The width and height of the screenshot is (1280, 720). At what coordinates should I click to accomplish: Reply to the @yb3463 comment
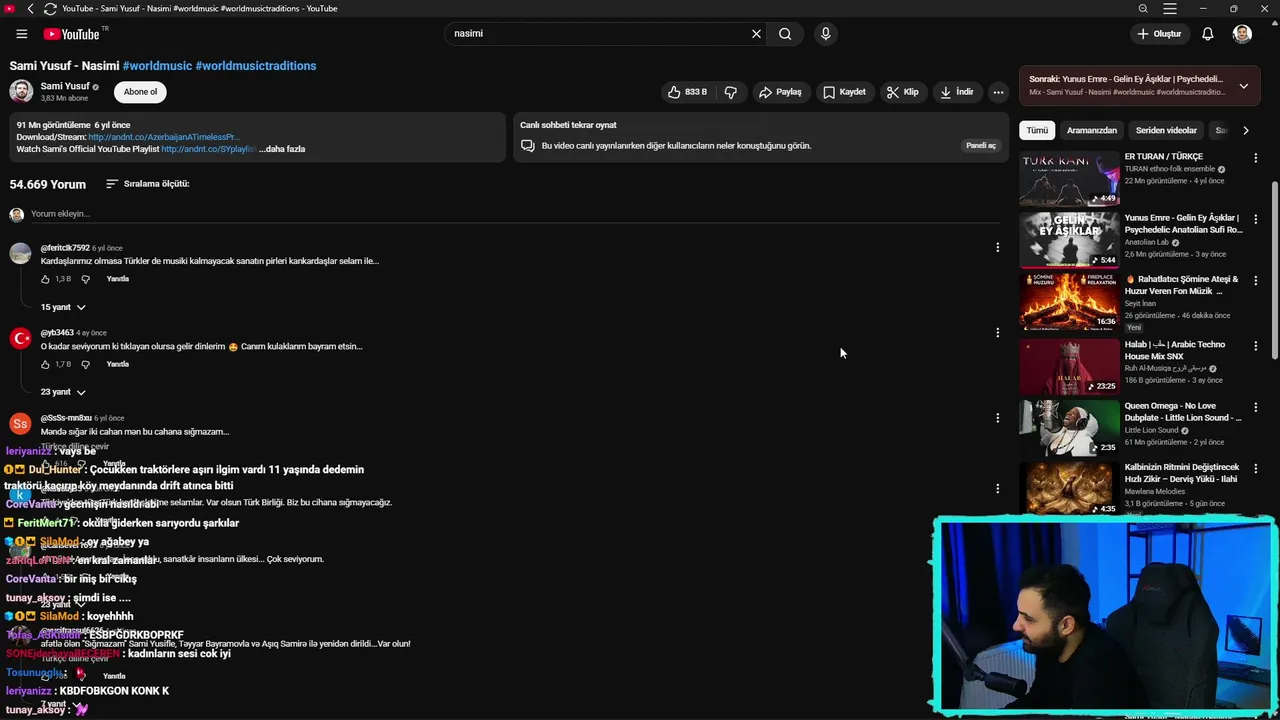(x=118, y=364)
